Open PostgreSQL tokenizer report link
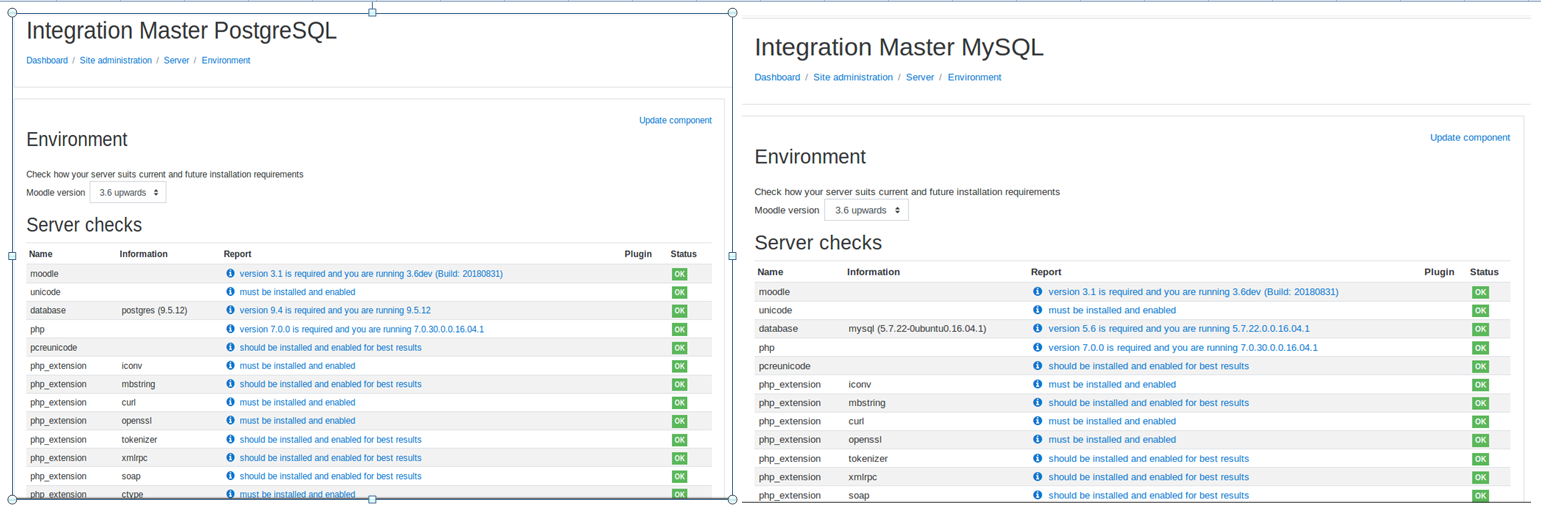1541x521 pixels. pos(330,439)
